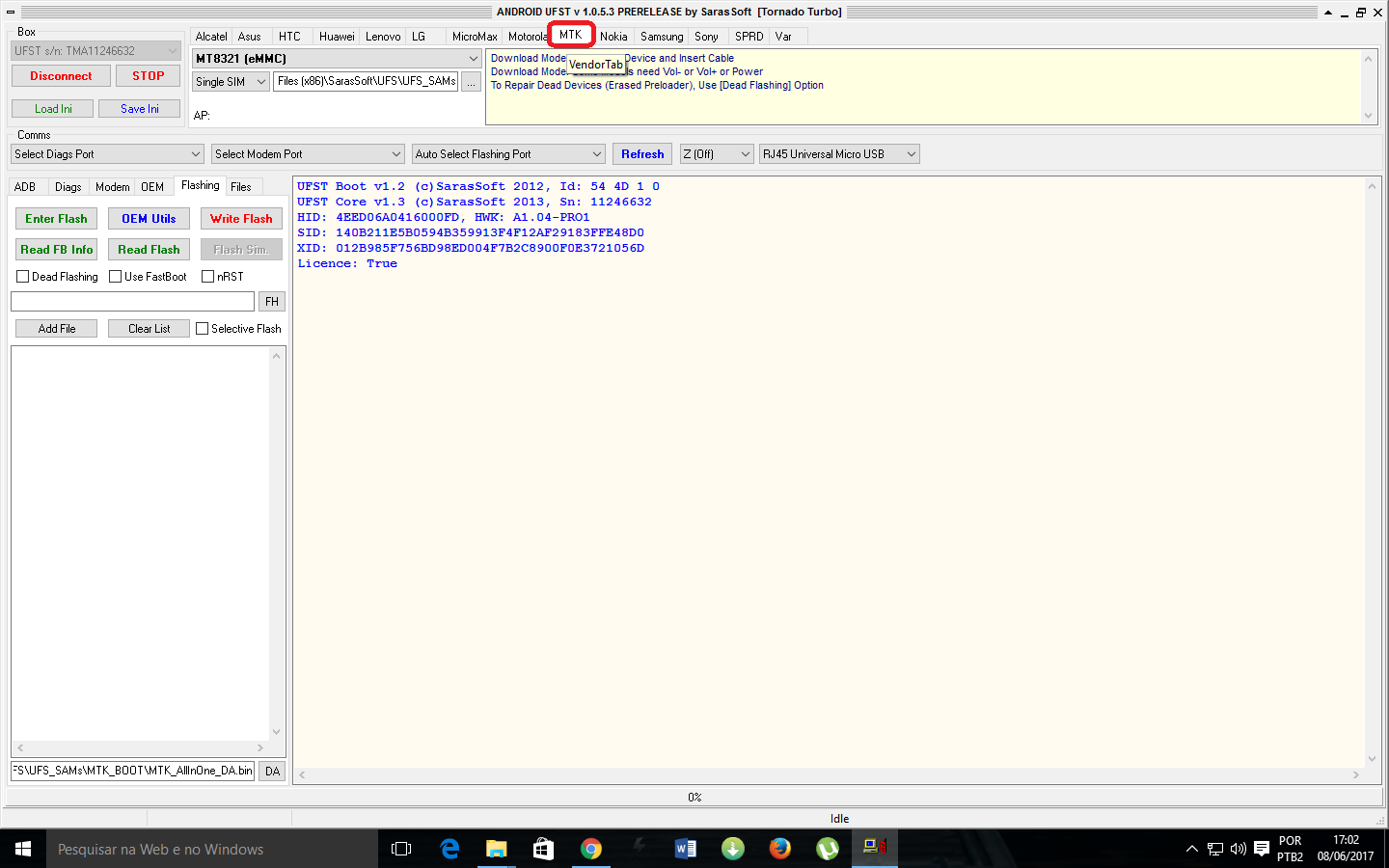
Task: Click Read FB Info button
Action: [x=56, y=250]
